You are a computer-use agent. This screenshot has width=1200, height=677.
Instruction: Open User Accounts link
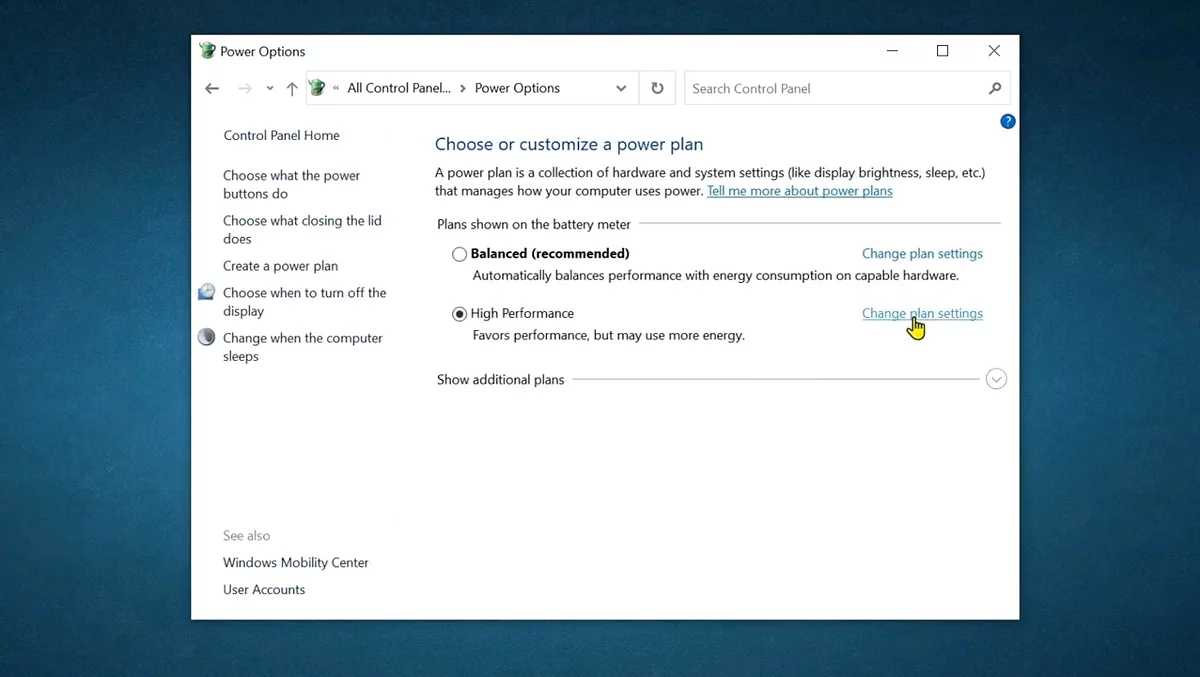[x=264, y=590]
